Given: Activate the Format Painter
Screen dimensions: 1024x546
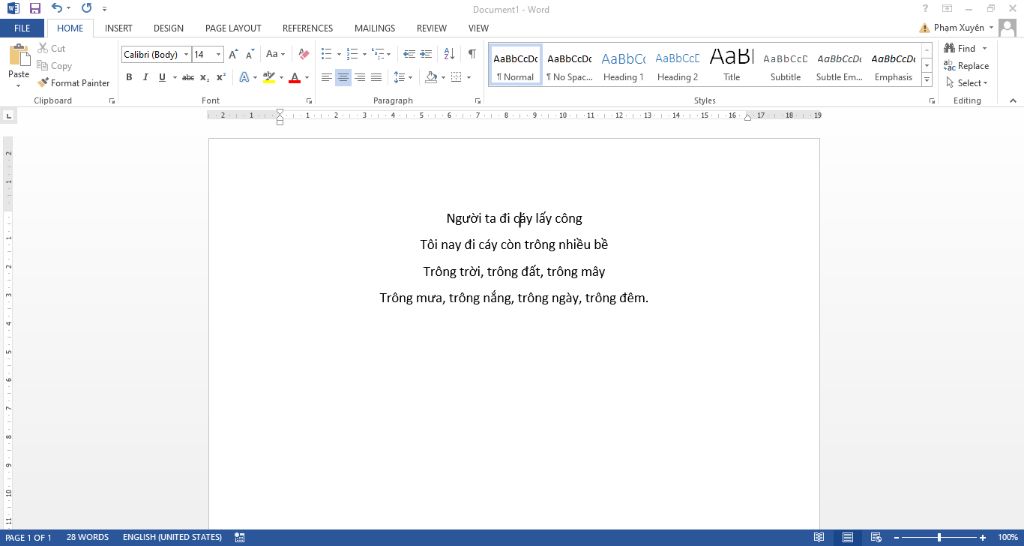Looking at the screenshot, I should coord(73,83).
